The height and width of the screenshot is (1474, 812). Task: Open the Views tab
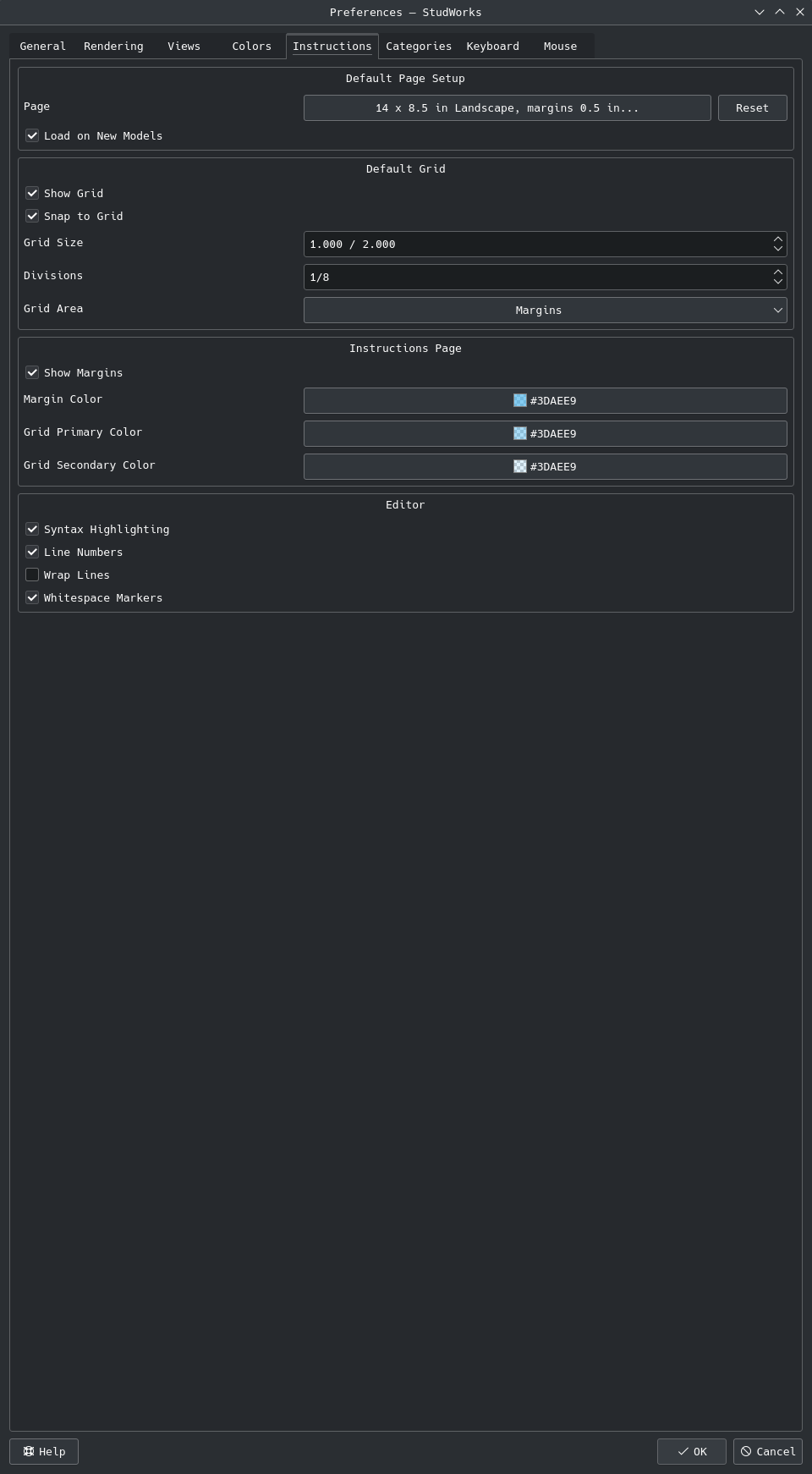[x=184, y=47]
